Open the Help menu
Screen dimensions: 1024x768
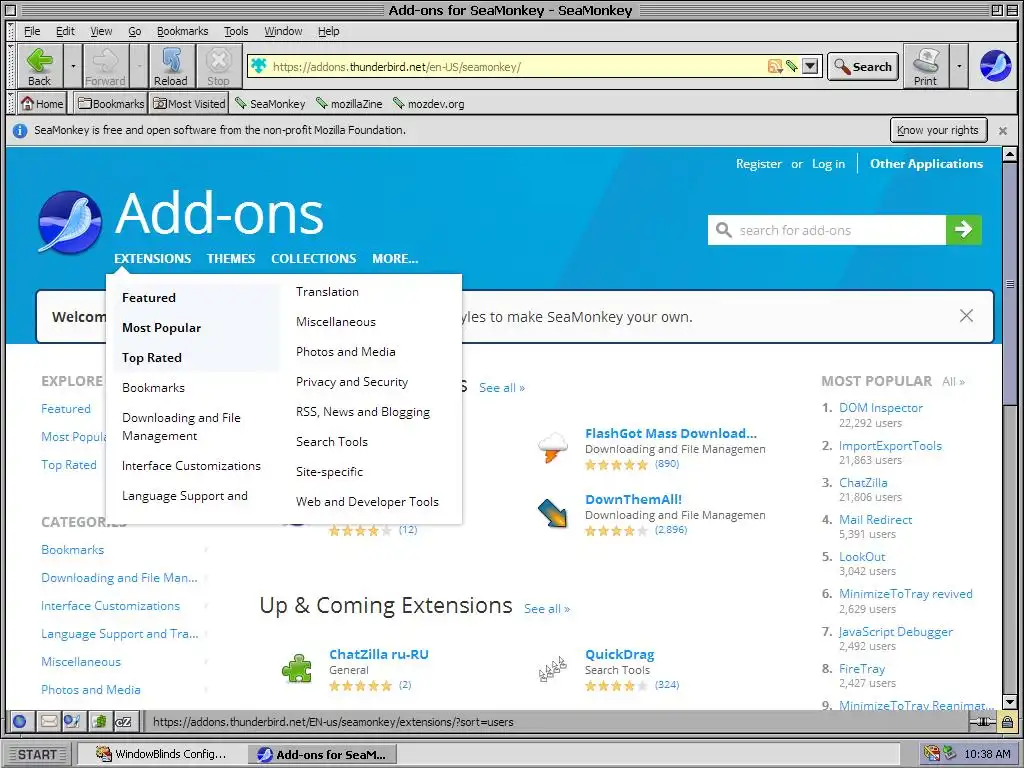[x=328, y=31]
